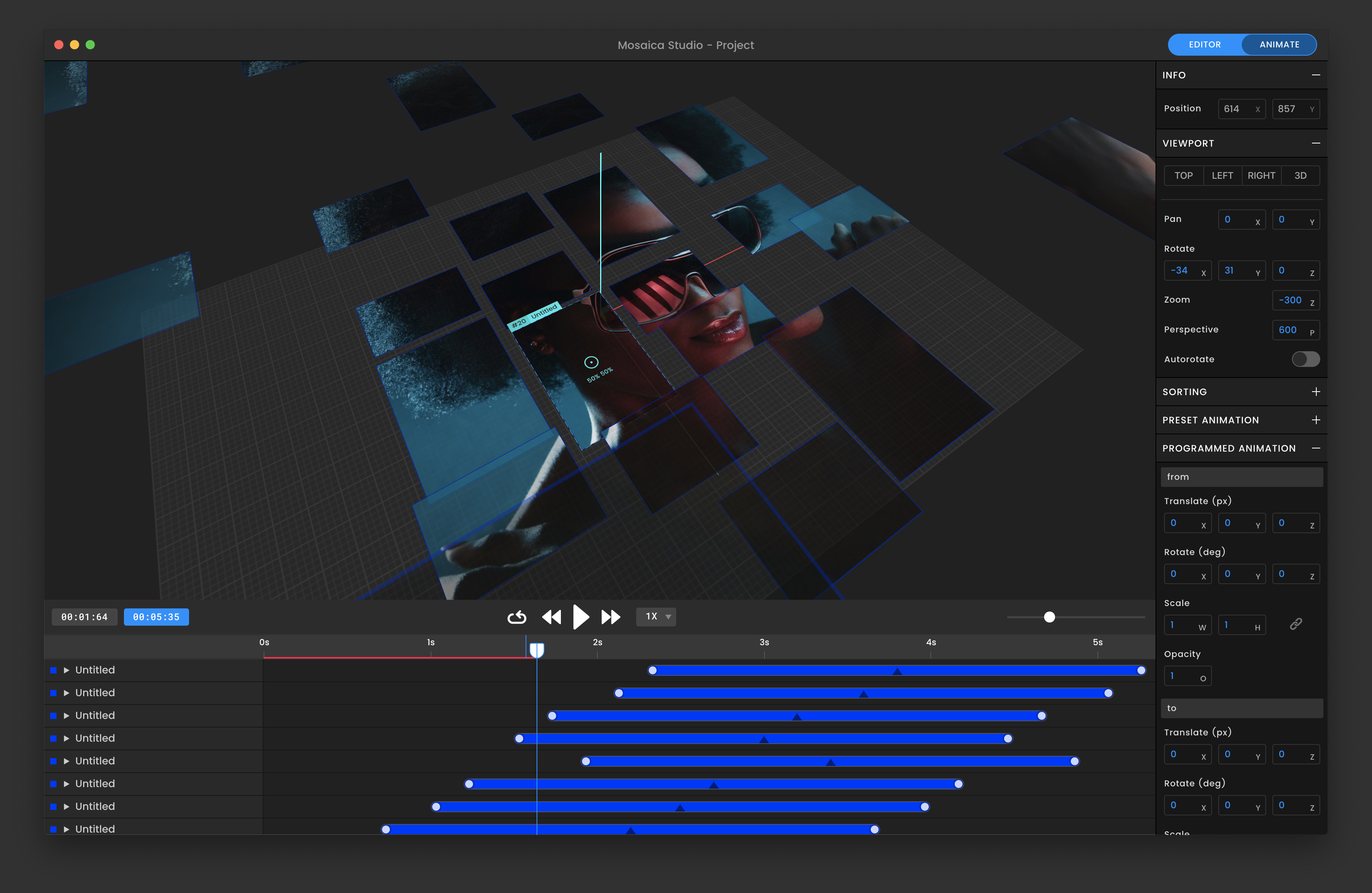The height and width of the screenshot is (893, 1372).
Task: Toggle the Autorotate switch
Action: 1305,359
